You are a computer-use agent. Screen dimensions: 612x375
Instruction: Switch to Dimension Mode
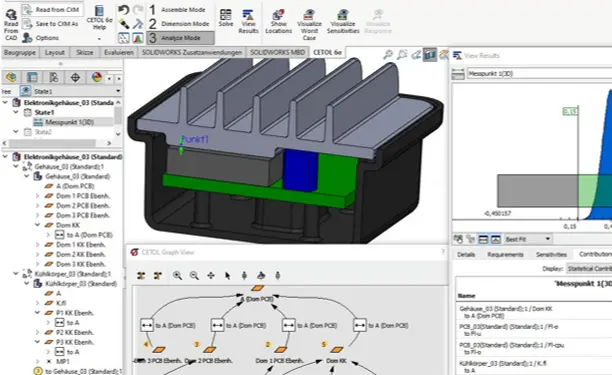coord(179,24)
